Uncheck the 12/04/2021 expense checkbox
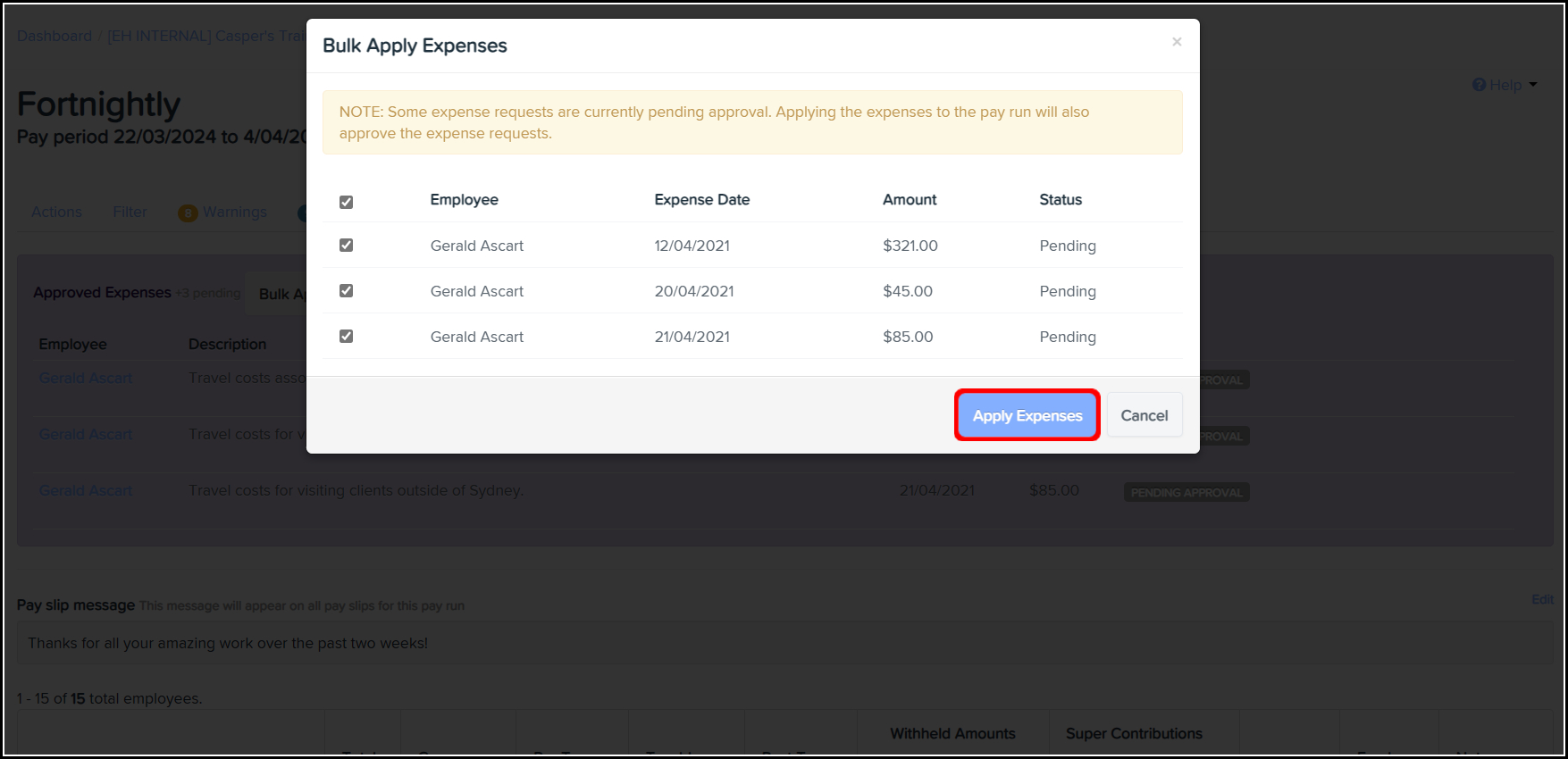The image size is (1568, 759). point(347,246)
